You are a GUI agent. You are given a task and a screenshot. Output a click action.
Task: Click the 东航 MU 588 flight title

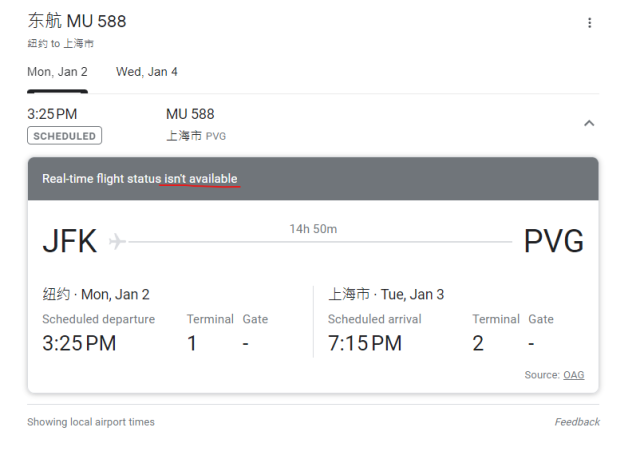click(x=77, y=21)
